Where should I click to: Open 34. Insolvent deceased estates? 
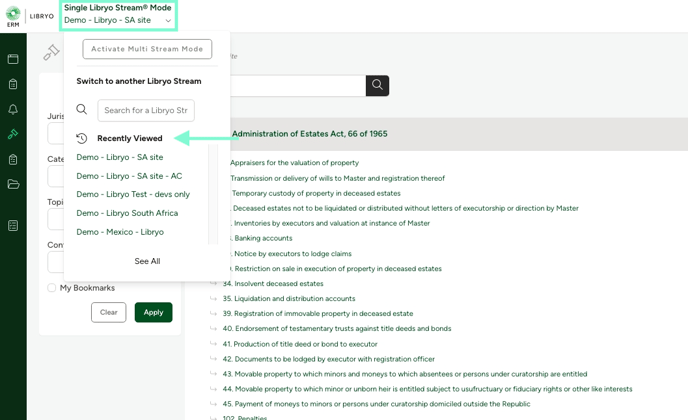(x=273, y=284)
